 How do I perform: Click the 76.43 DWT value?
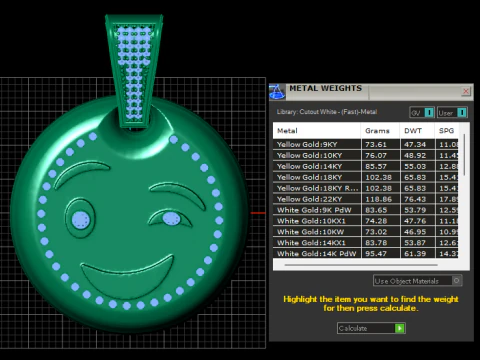pyautogui.click(x=415, y=199)
